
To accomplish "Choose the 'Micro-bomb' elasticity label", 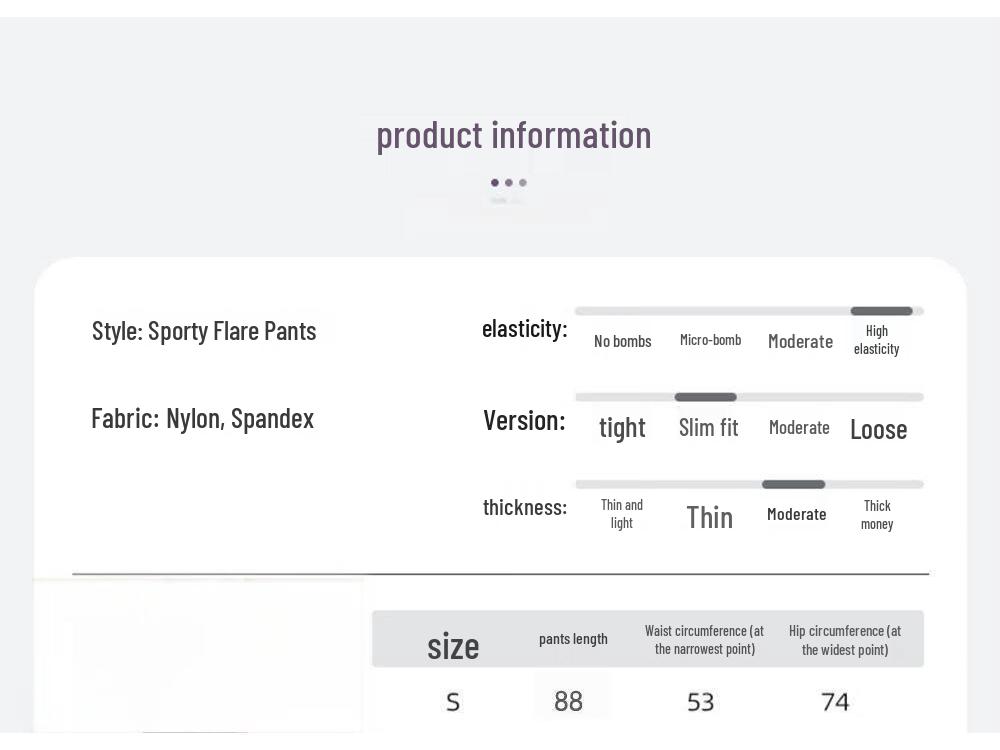I will (710, 340).
